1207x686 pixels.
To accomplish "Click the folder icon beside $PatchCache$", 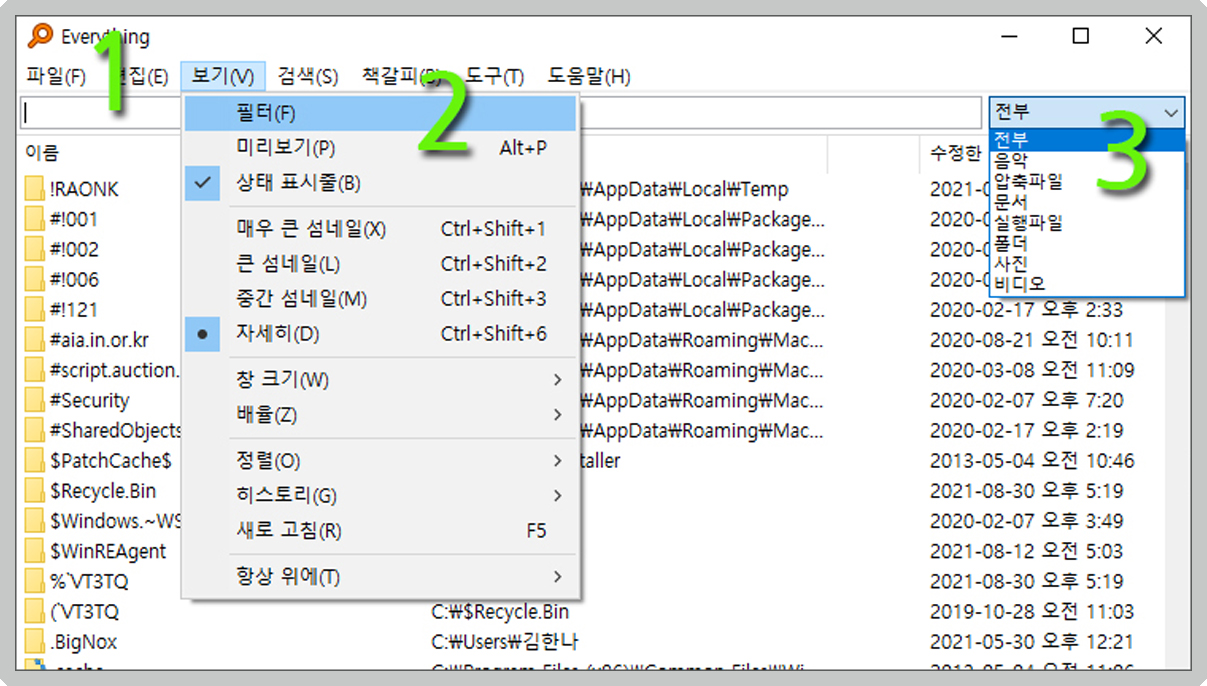I will [35, 461].
